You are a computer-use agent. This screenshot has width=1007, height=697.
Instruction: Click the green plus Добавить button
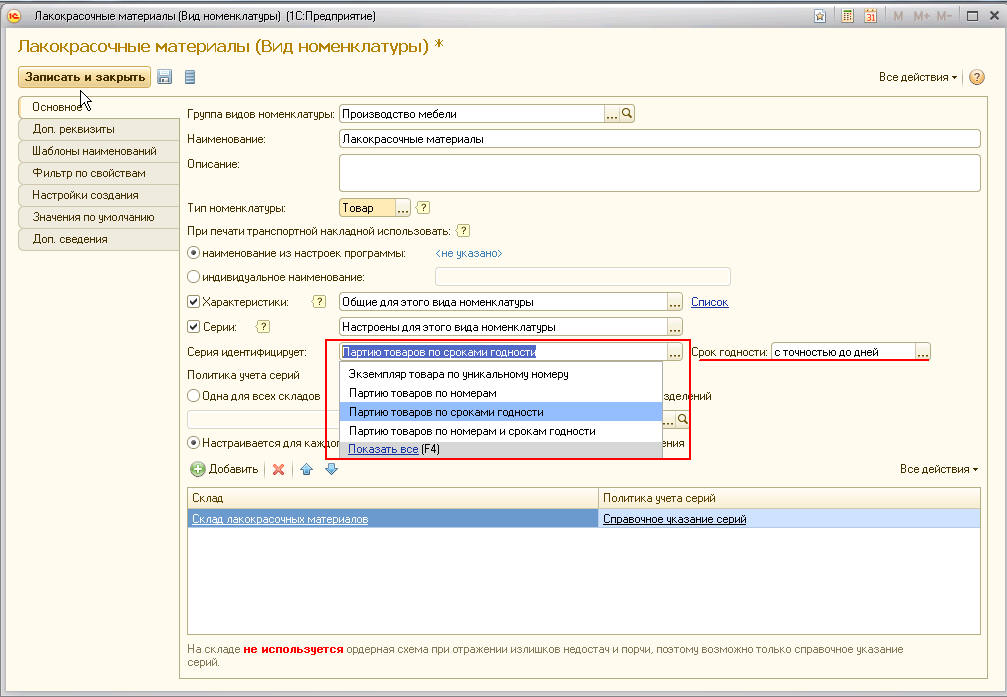[x=224, y=470]
